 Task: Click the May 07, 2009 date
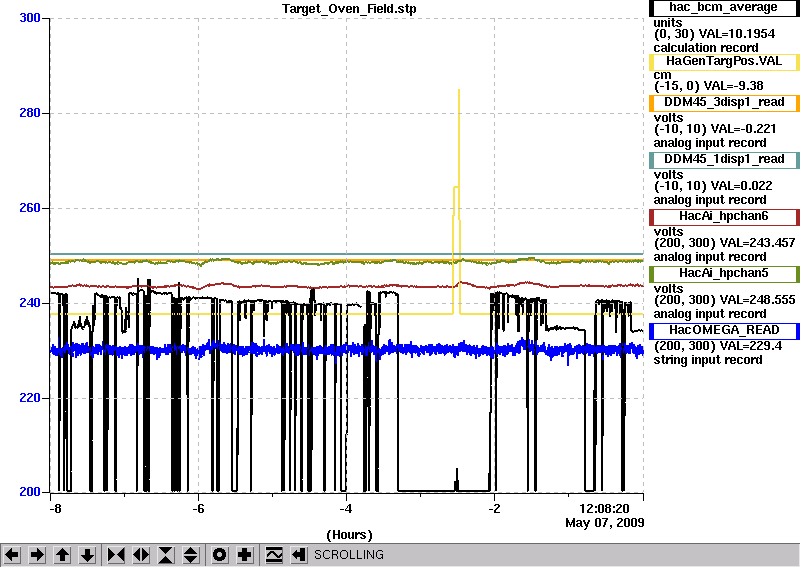605,523
